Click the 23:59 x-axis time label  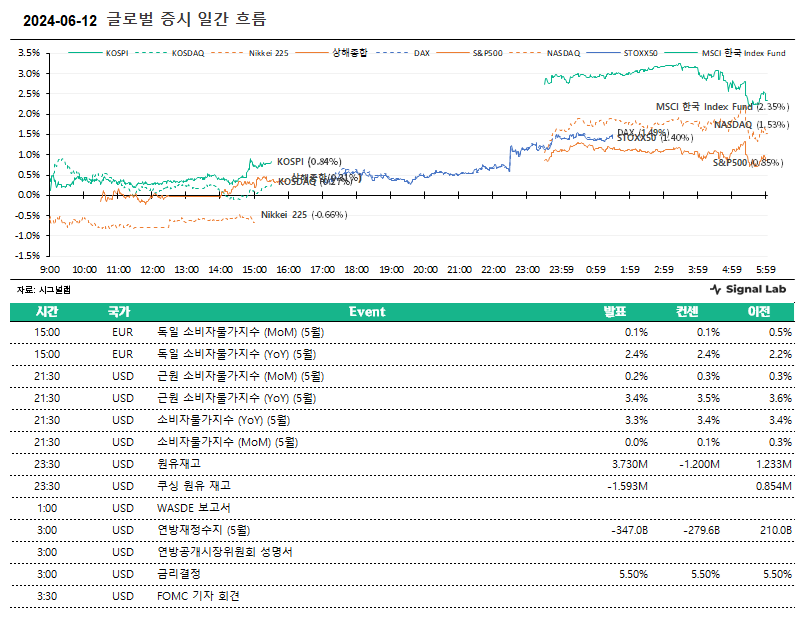click(x=561, y=270)
